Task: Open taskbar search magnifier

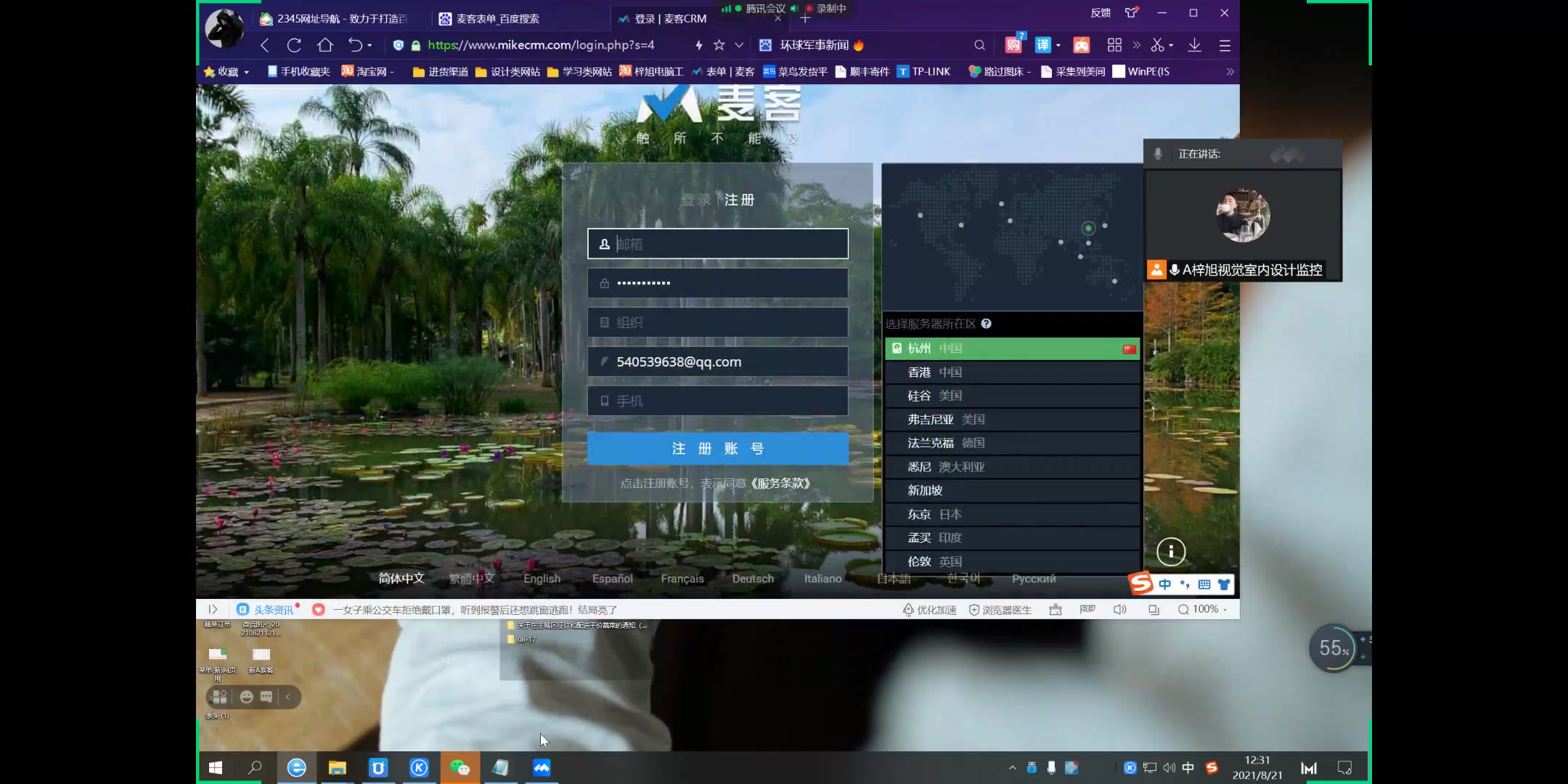Action: pos(255,767)
